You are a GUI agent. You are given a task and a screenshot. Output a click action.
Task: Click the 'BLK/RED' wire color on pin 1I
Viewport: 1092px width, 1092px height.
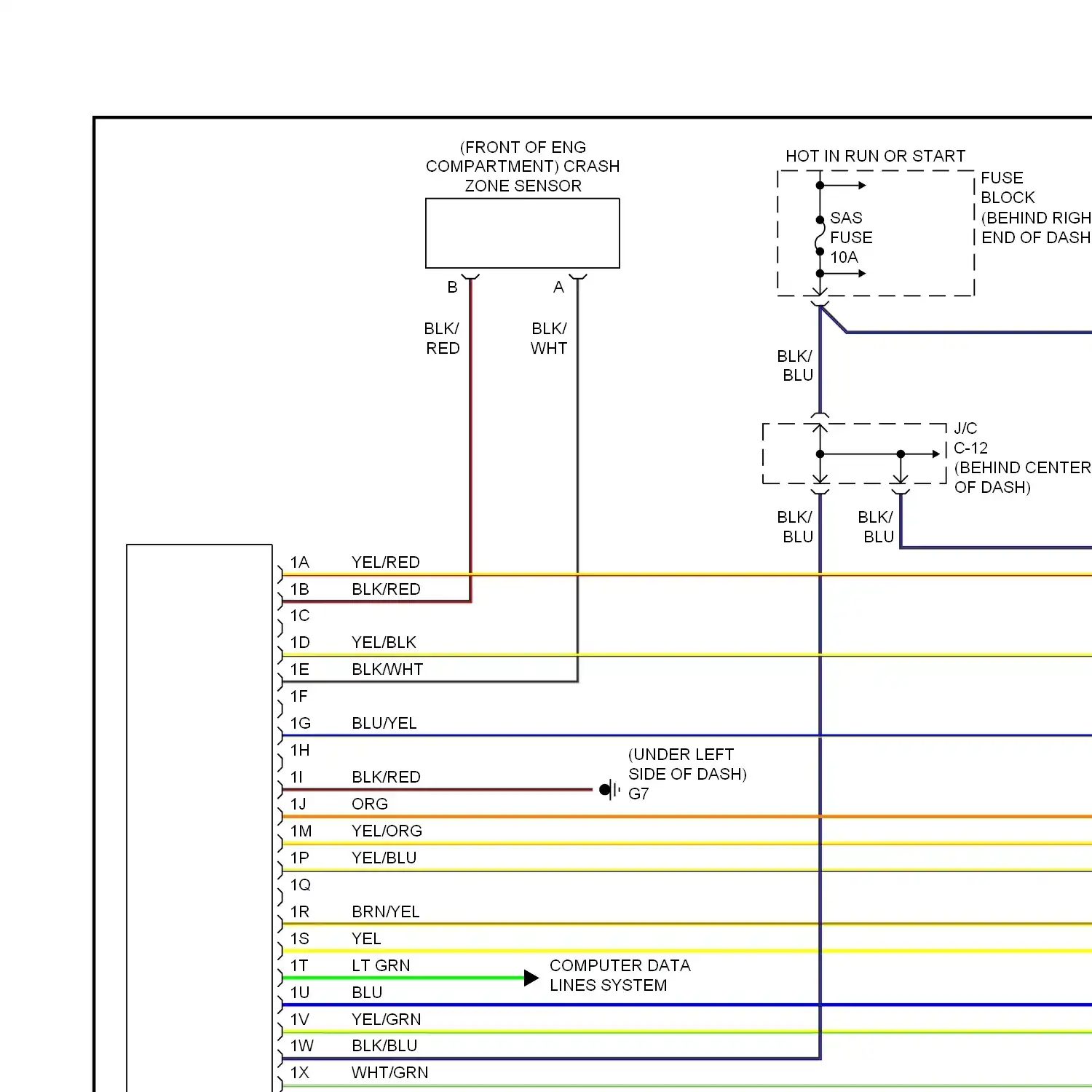click(x=386, y=778)
